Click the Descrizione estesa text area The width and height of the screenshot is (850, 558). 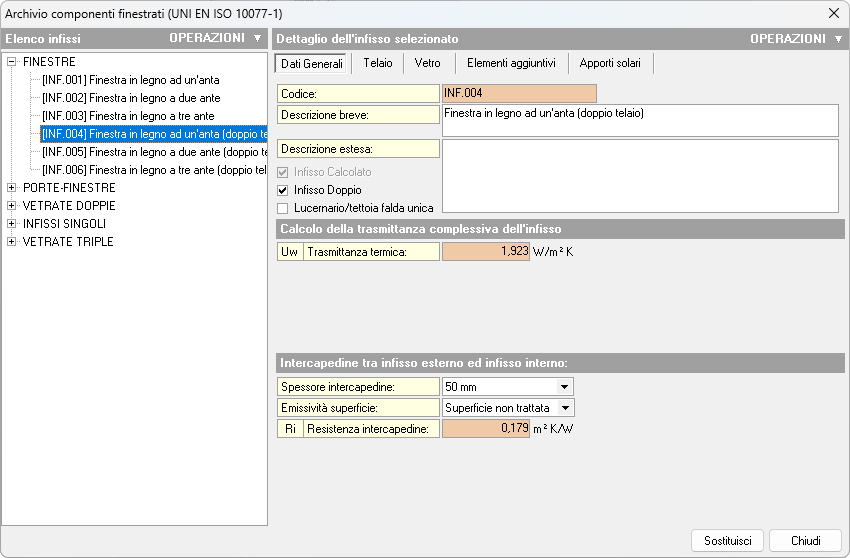point(639,175)
